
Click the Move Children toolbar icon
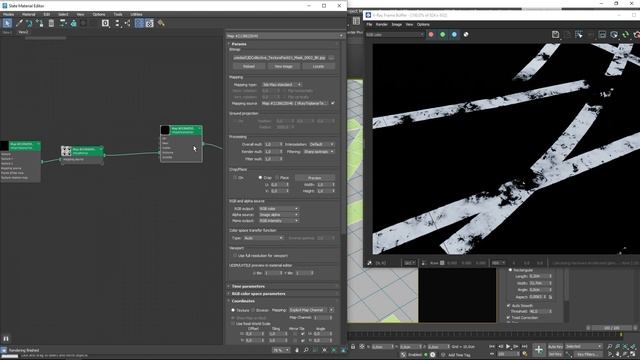(x=63, y=23)
